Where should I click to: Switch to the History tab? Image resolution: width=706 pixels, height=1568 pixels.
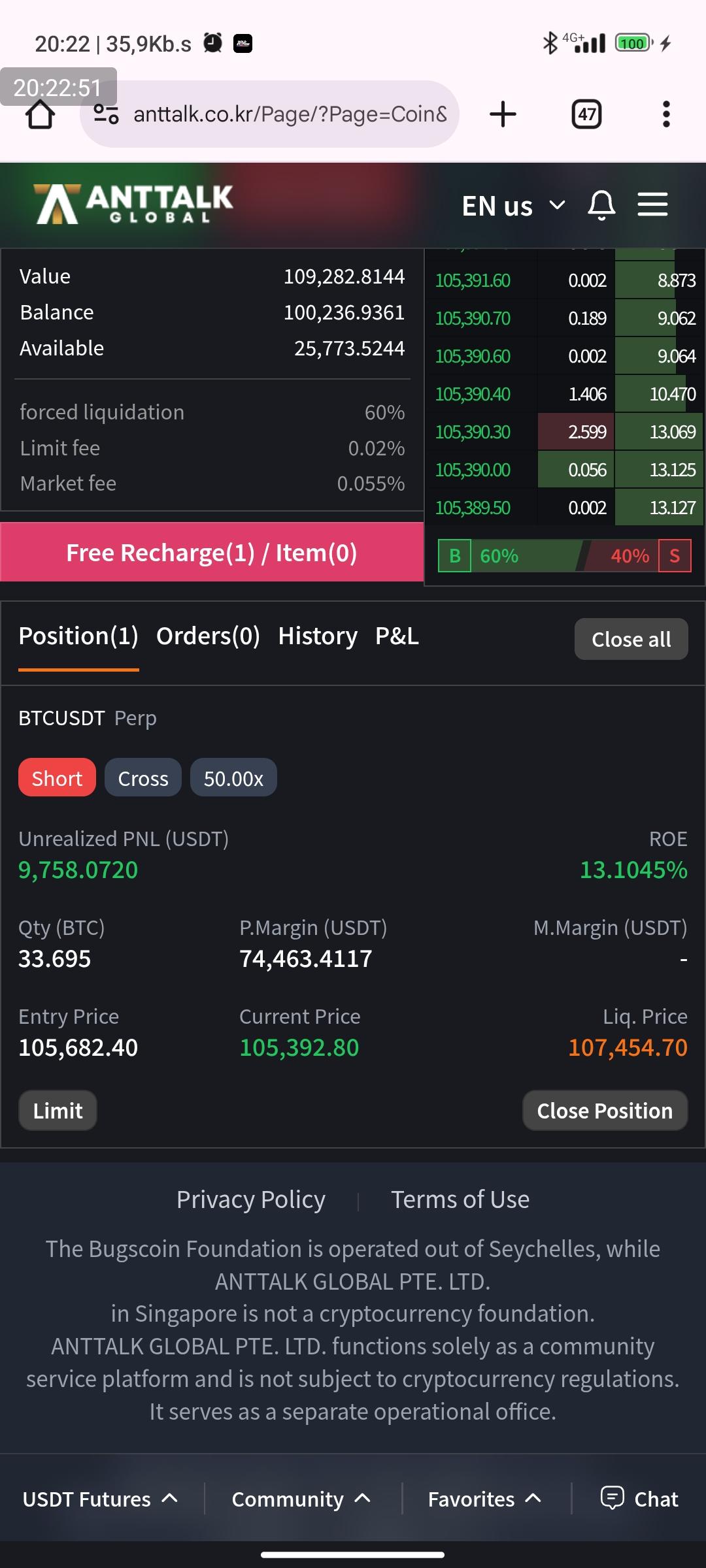tap(318, 636)
